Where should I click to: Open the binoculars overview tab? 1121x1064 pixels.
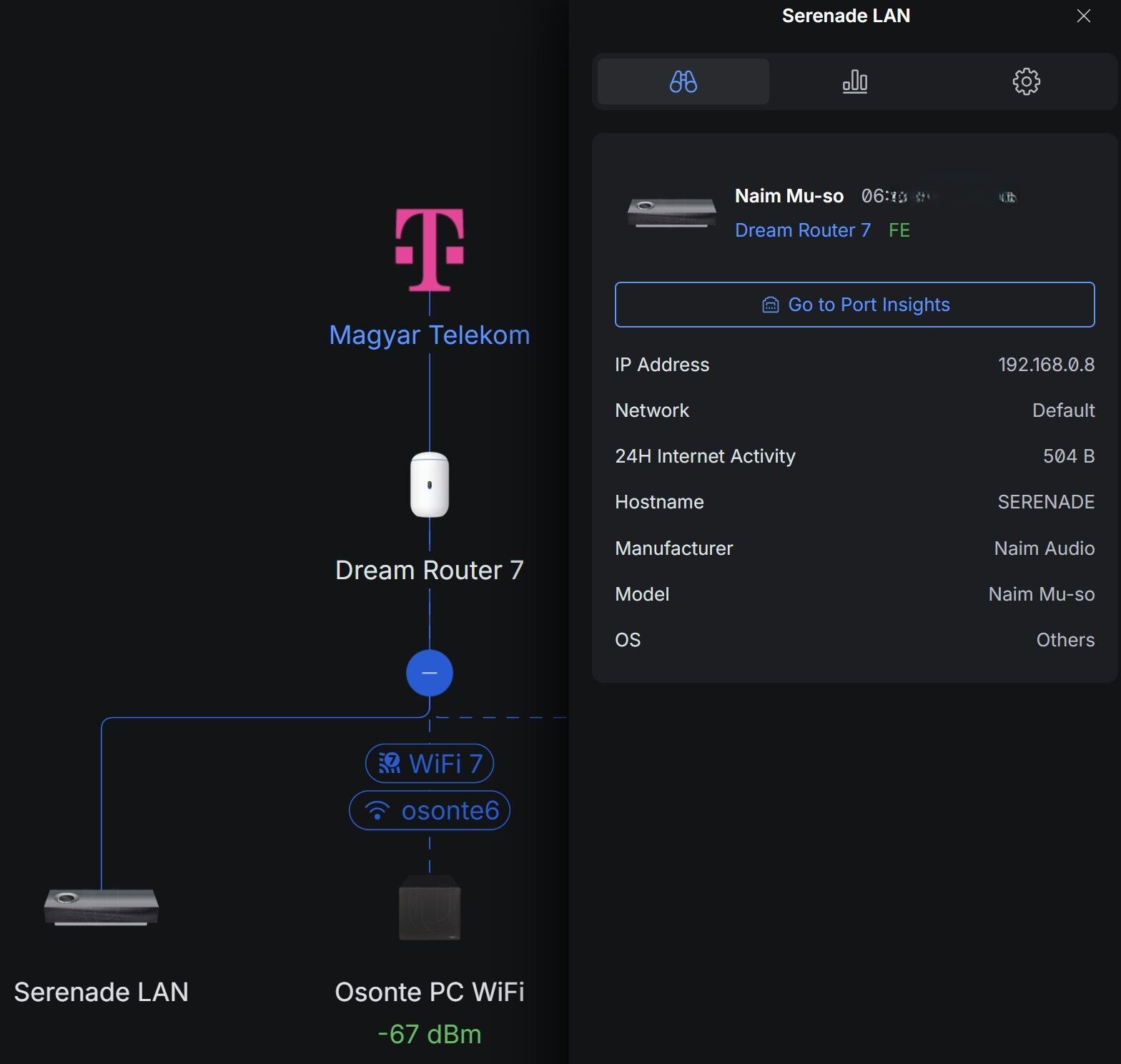click(683, 82)
